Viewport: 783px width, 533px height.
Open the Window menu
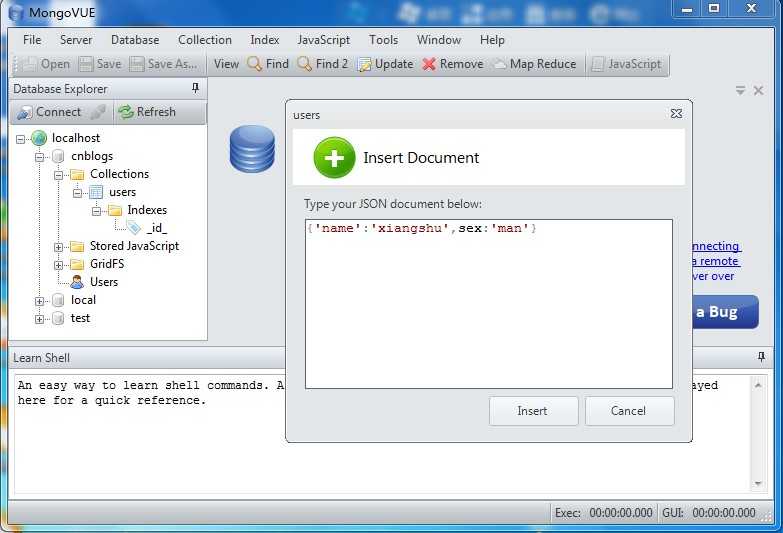coord(439,40)
